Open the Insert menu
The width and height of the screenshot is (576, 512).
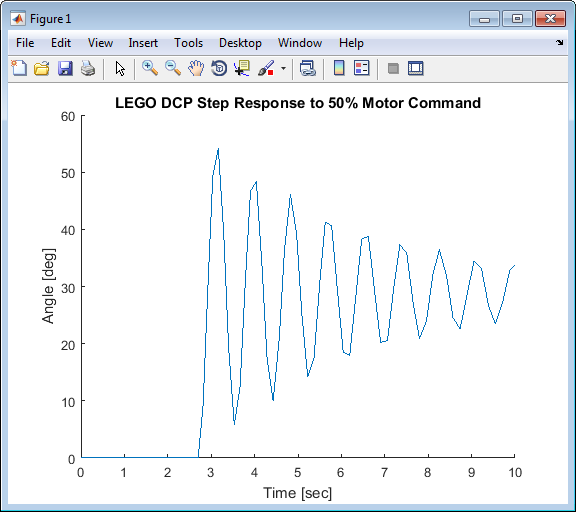[x=143, y=43]
